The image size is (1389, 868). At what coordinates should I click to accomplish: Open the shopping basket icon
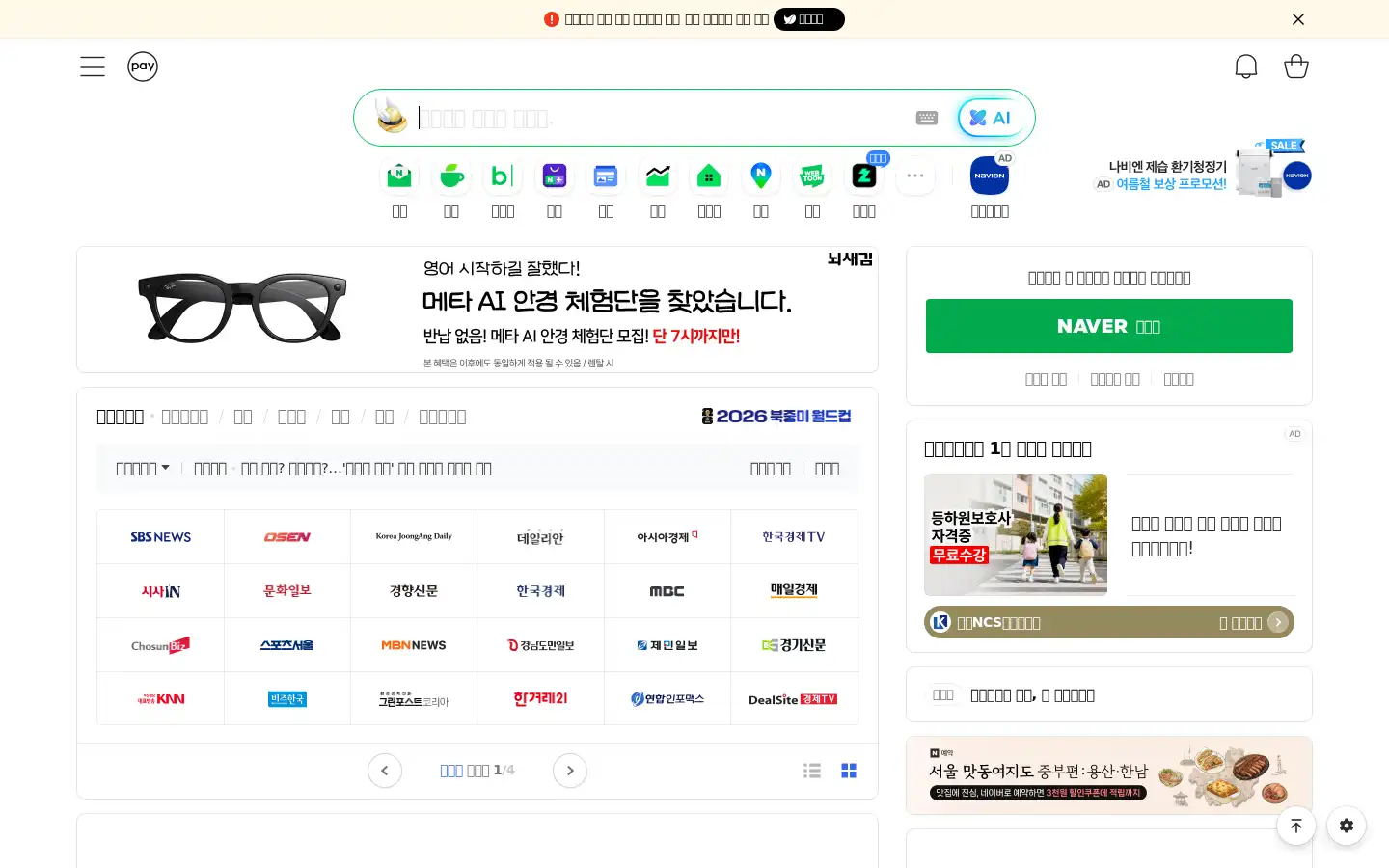[x=1296, y=67]
